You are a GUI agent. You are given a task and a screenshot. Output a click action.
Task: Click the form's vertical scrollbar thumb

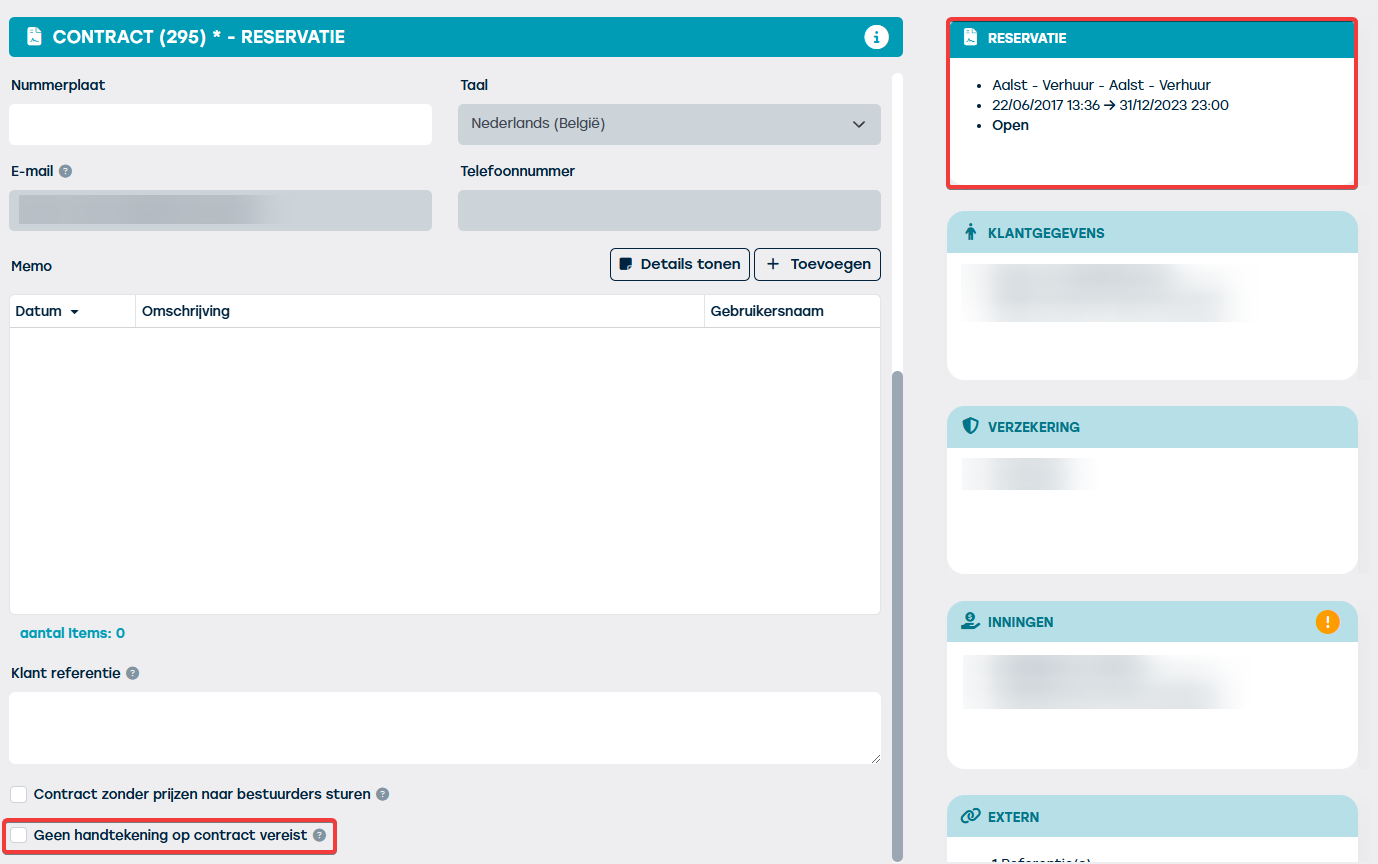[x=897, y=615]
